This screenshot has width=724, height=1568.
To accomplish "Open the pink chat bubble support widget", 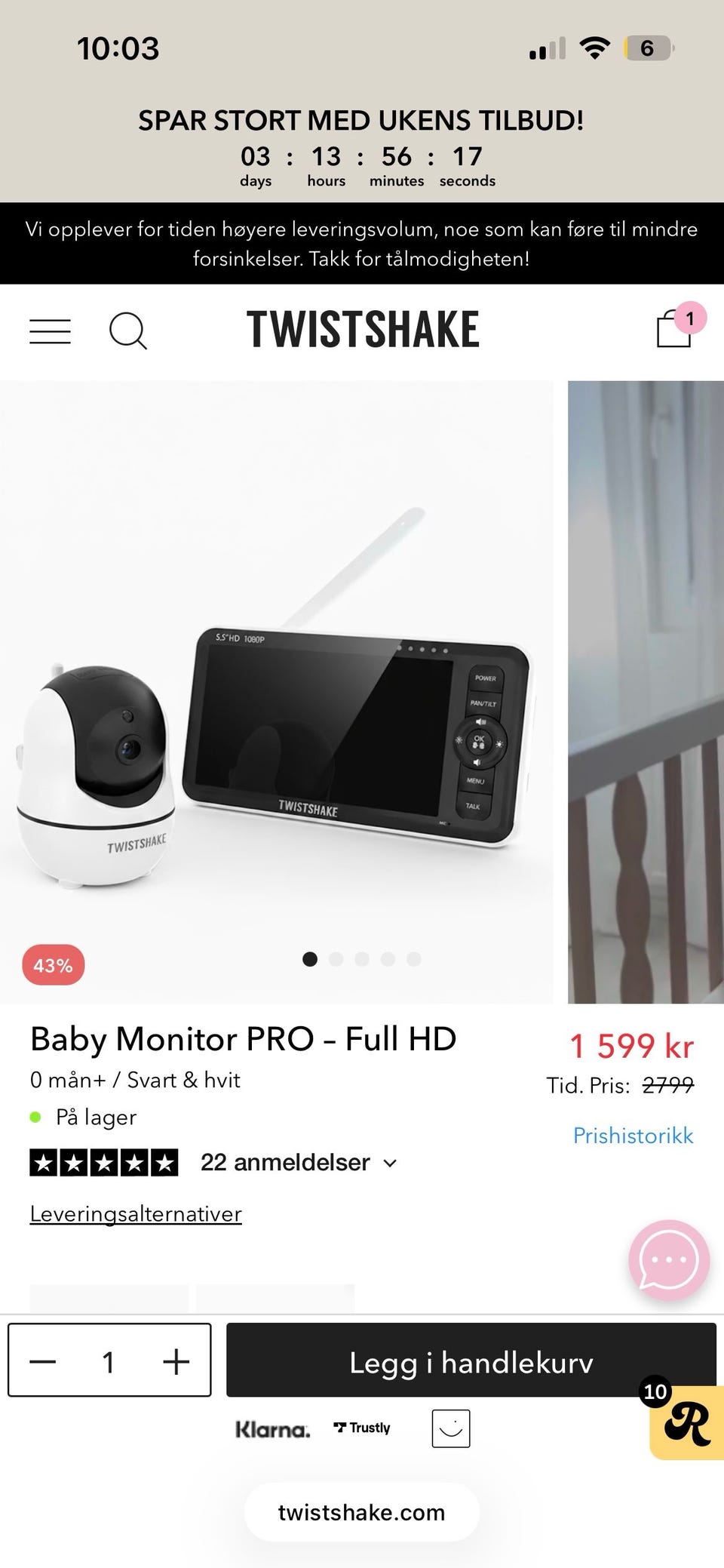I will pyautogui.click(x=669, y=1259).
